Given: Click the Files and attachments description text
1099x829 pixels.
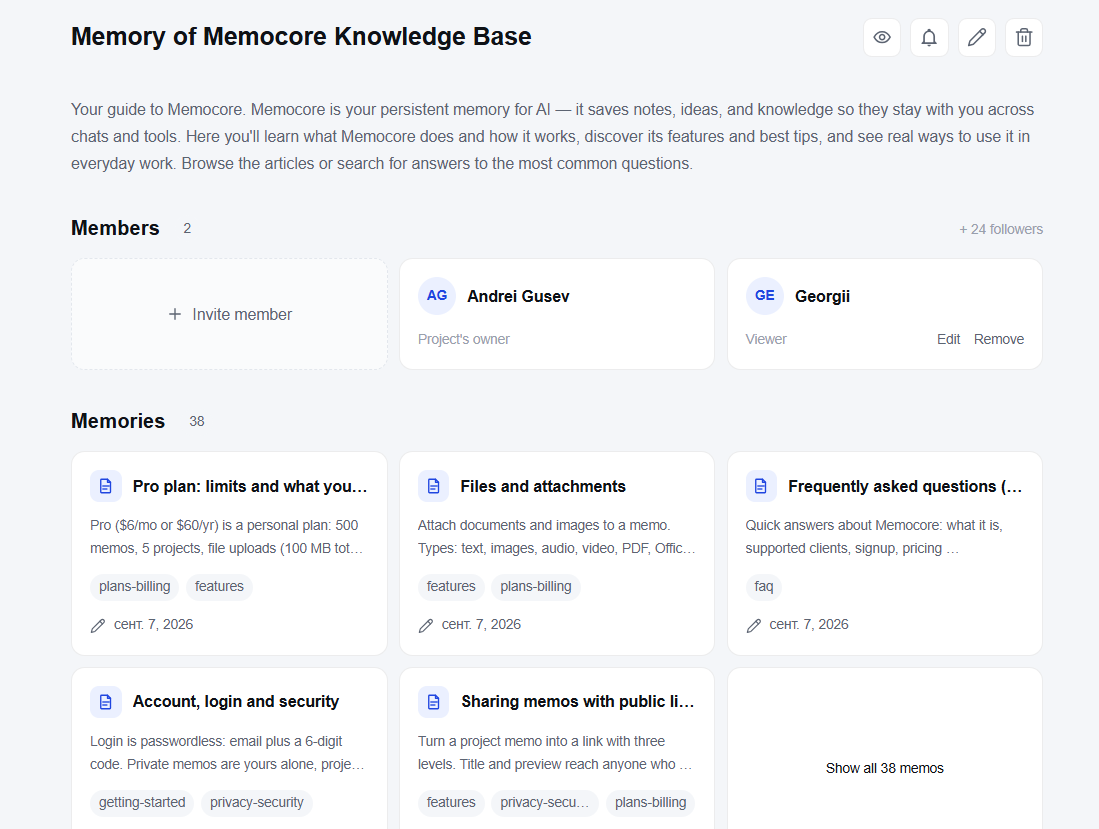Looking at the screenshot, I should click(x=557, y=537).
